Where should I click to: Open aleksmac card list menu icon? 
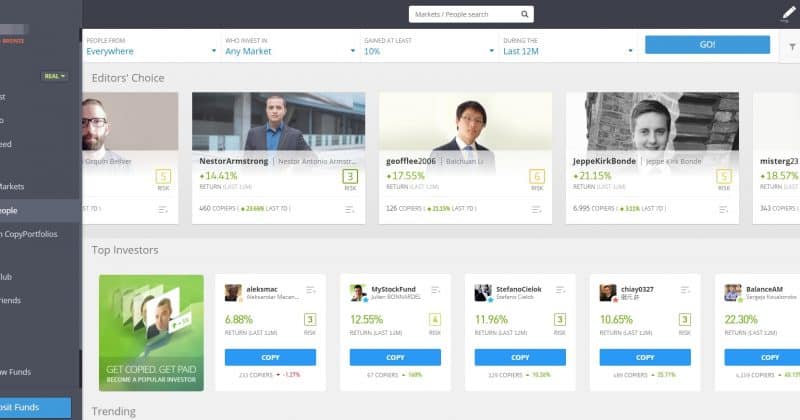tap(310, 290)
